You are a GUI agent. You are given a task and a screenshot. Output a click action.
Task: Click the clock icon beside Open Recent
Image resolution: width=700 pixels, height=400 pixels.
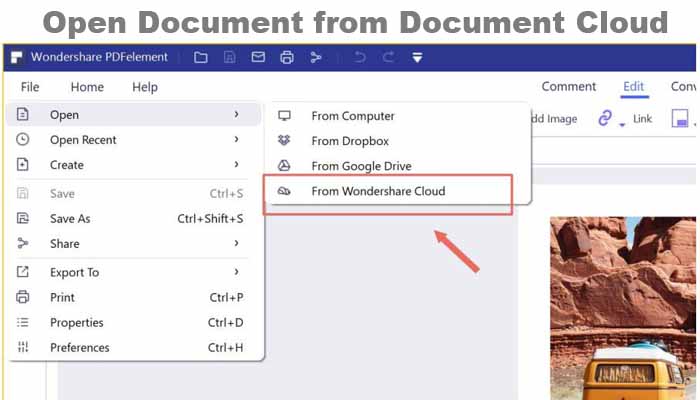point(22,139)
